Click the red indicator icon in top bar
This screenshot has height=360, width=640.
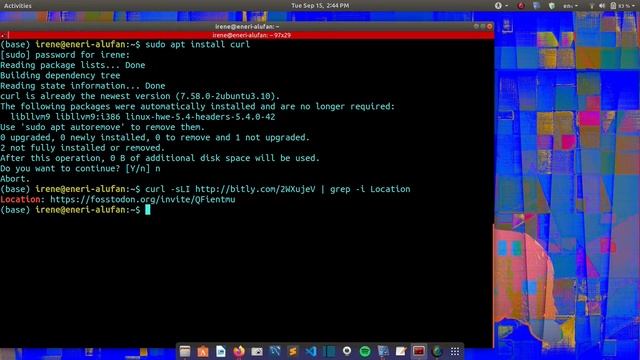(521, 6)
